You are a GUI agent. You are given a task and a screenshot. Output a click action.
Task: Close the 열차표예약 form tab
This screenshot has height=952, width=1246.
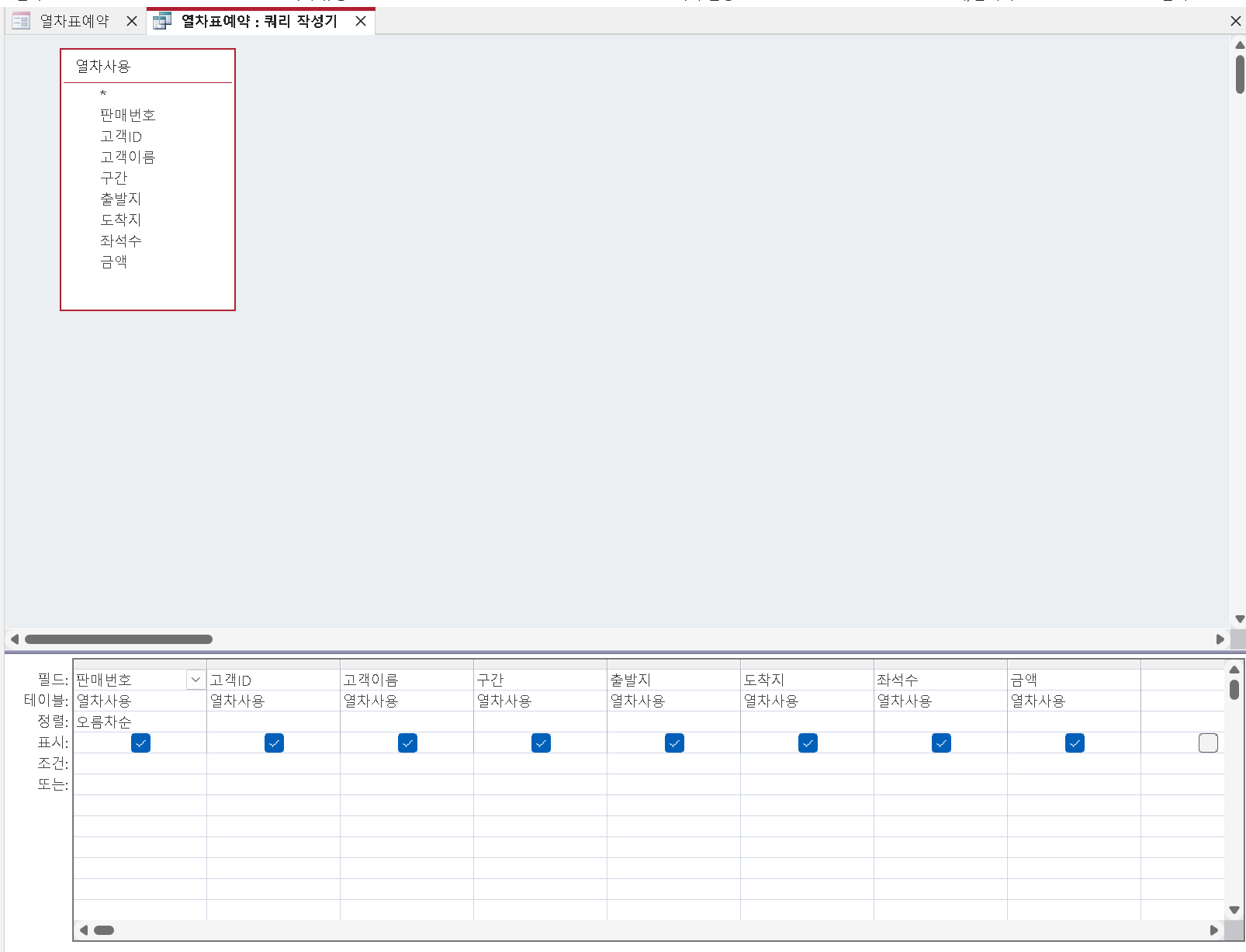[132, 21]
